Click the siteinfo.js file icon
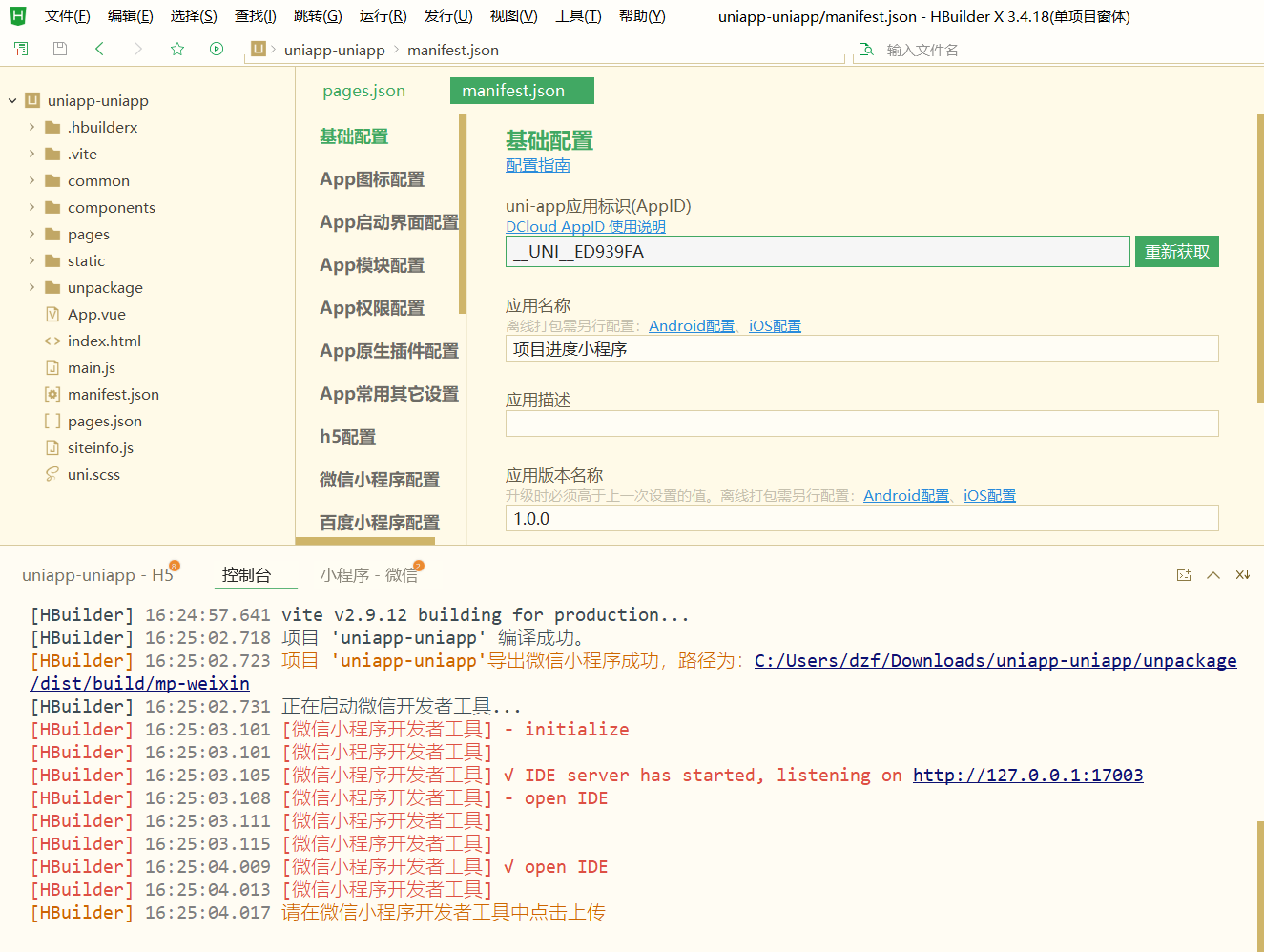Screen dimensions: 1264x952 [x=52, y=447]
